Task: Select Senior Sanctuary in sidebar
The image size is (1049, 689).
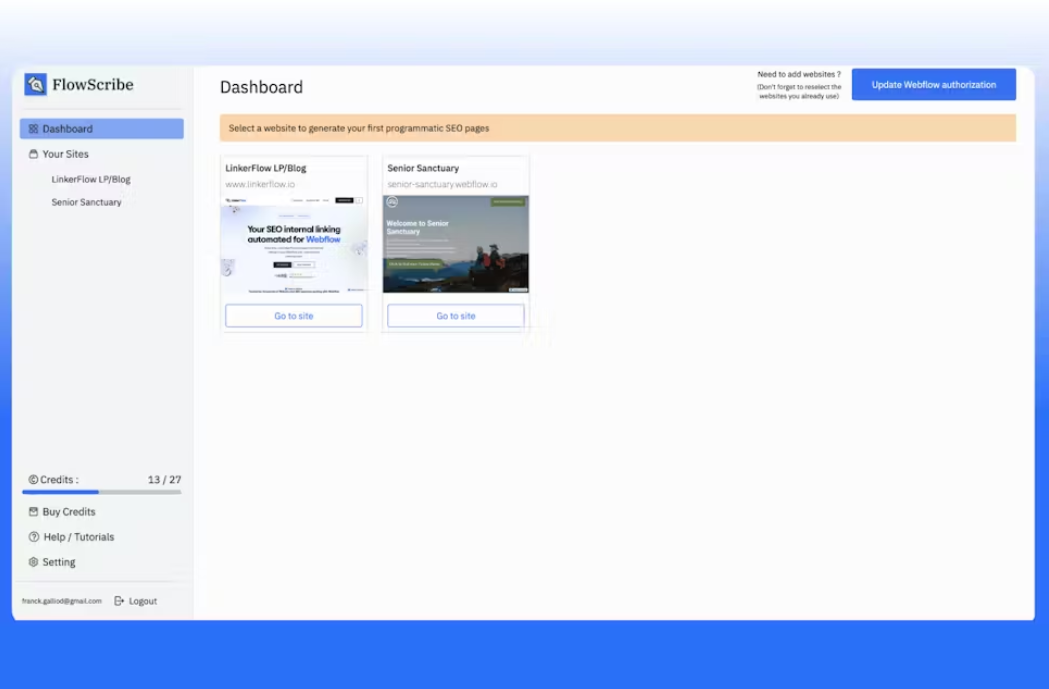Action: (86, 202)
